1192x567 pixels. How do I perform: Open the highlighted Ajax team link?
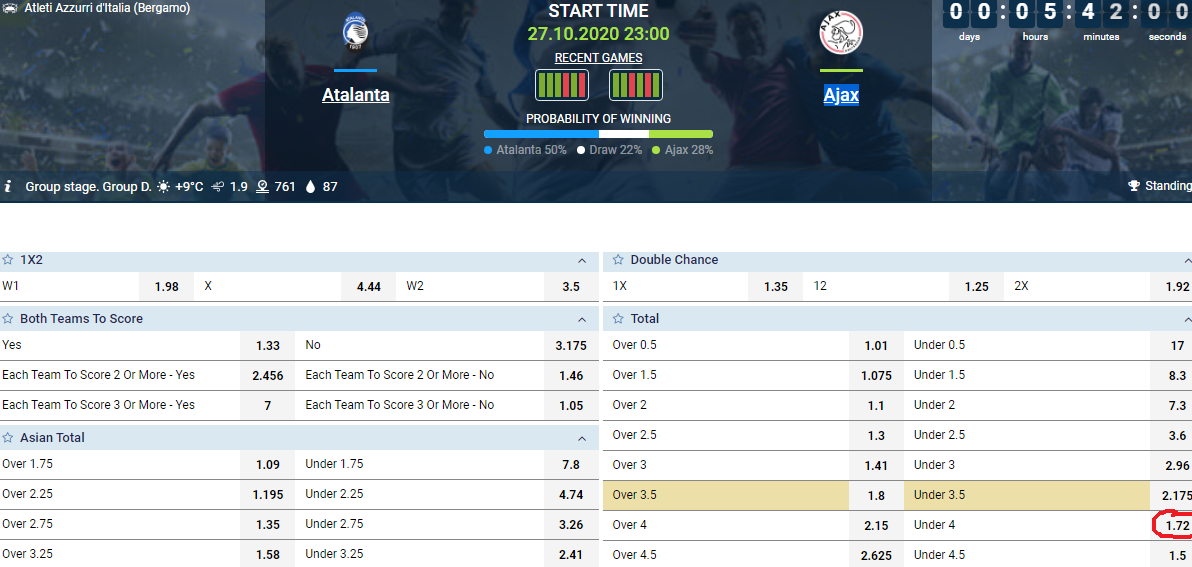(841, 95)
